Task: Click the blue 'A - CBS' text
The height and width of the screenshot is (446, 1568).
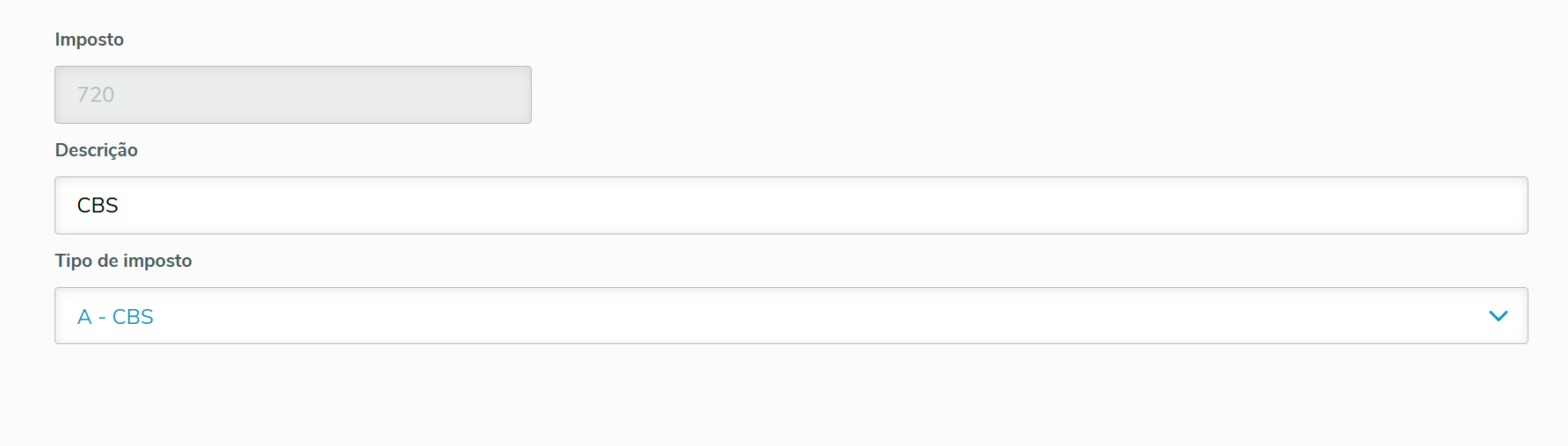Action: (x=115, y=317)
